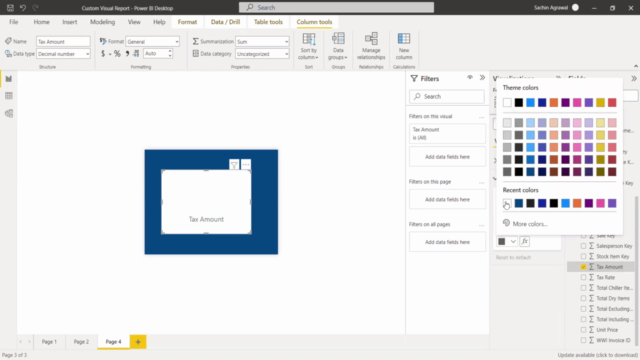Open the Data category Uncategorized dropdown

(x=262, y=54)
